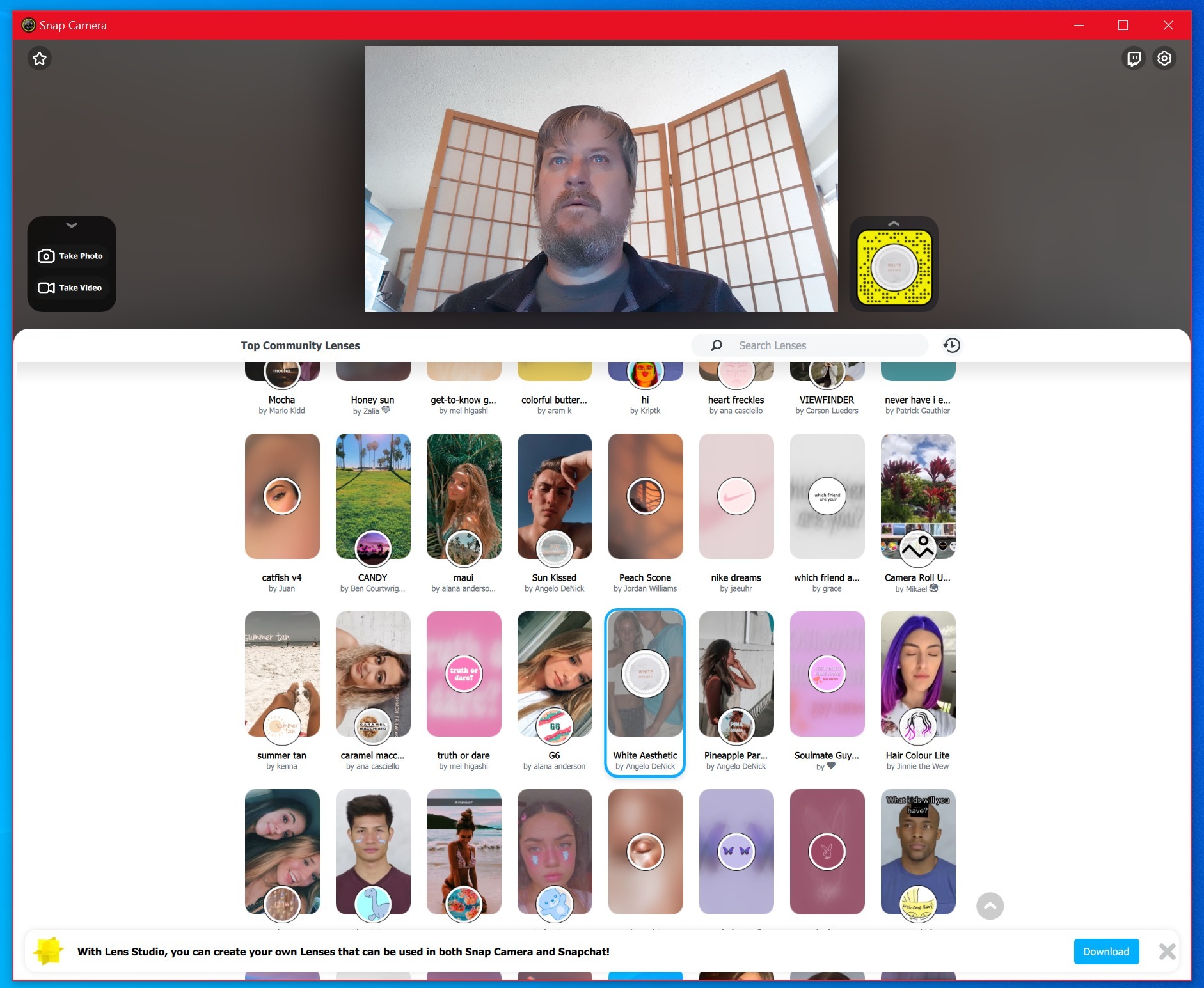Click the search magnifier icon

tap(717, 345)
